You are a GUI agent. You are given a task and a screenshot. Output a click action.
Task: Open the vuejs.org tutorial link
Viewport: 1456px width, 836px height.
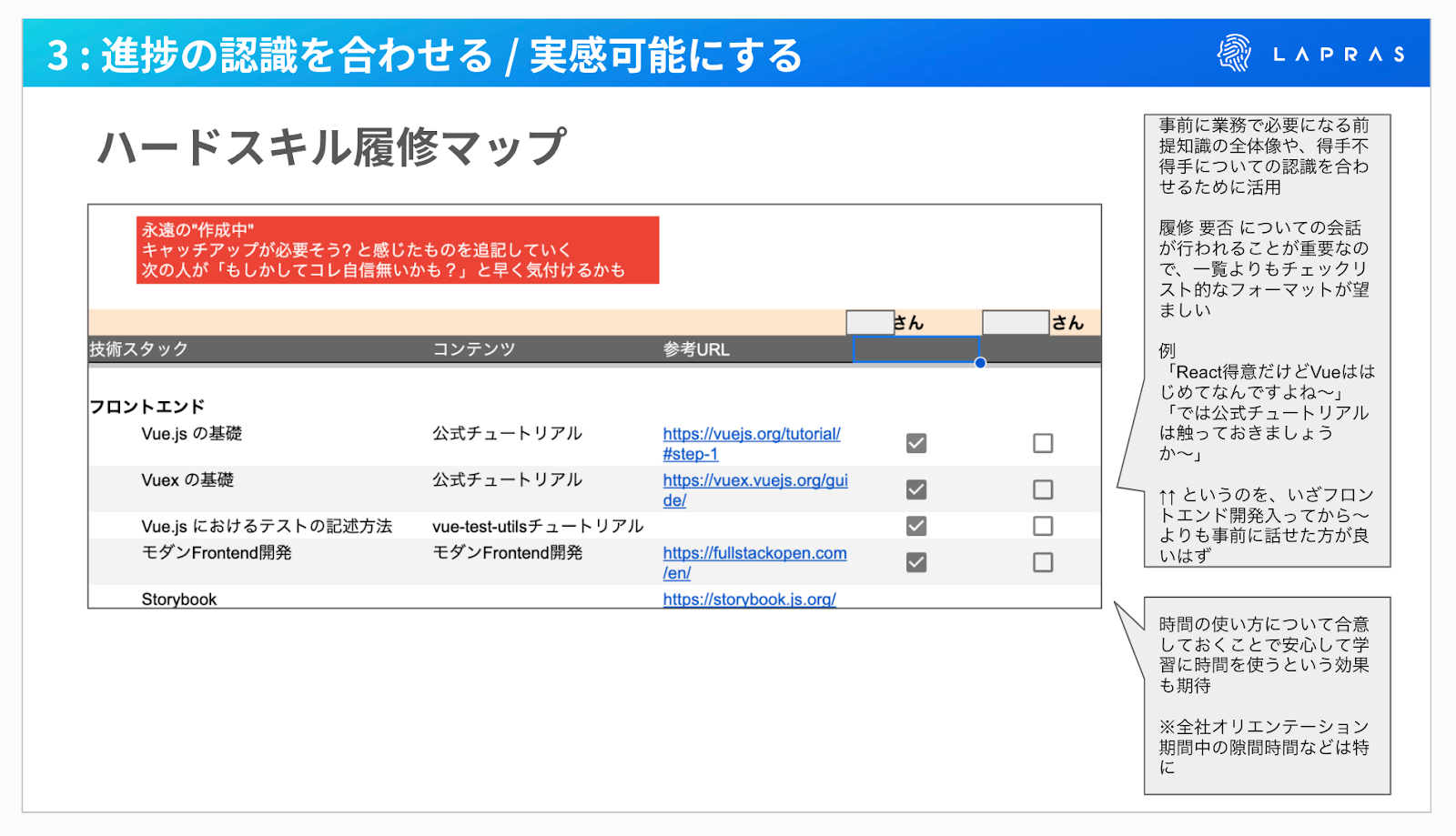click(x=752, y=444)
